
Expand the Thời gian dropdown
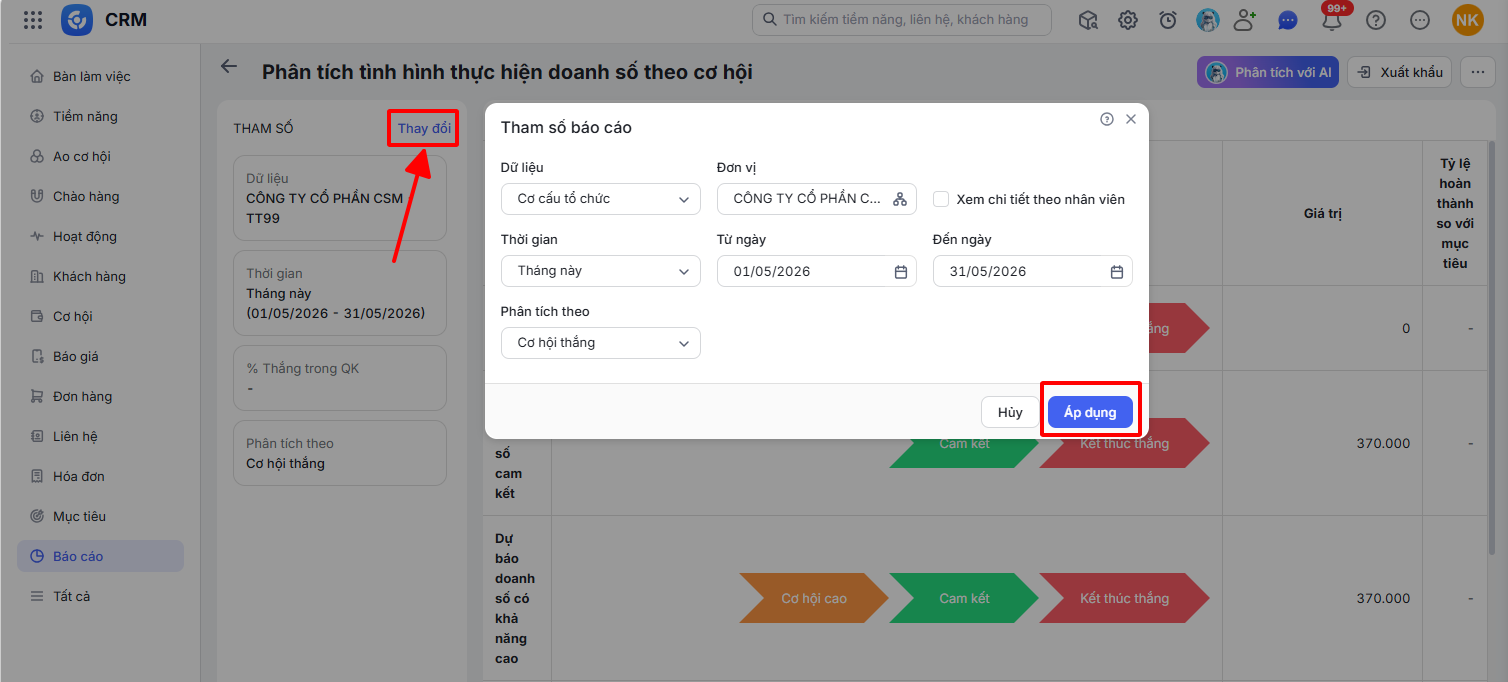coord(600,271)
